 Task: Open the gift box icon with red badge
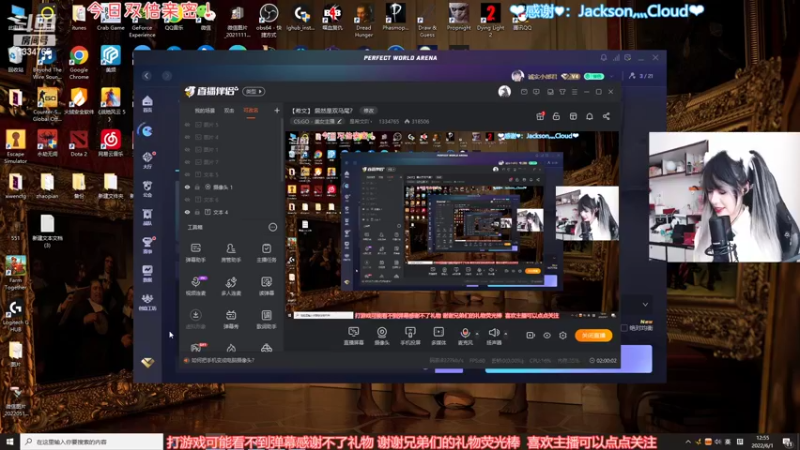[540, 116]
